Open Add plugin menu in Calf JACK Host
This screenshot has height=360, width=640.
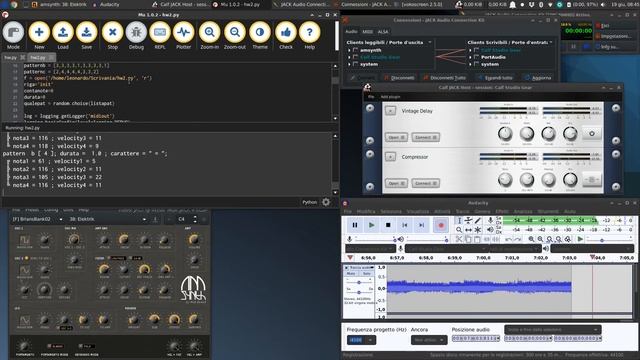tap(390, 97)
